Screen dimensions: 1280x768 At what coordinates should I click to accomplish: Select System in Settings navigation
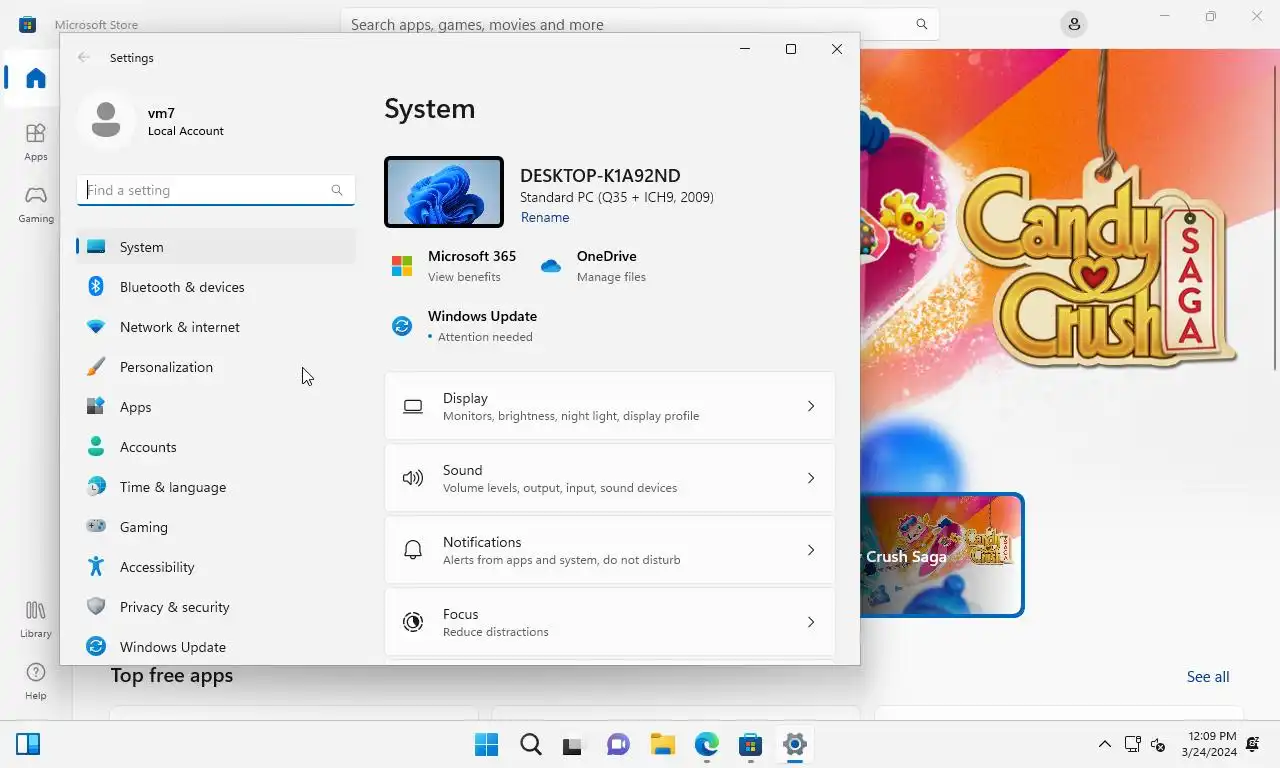click(x=216, y=247)
